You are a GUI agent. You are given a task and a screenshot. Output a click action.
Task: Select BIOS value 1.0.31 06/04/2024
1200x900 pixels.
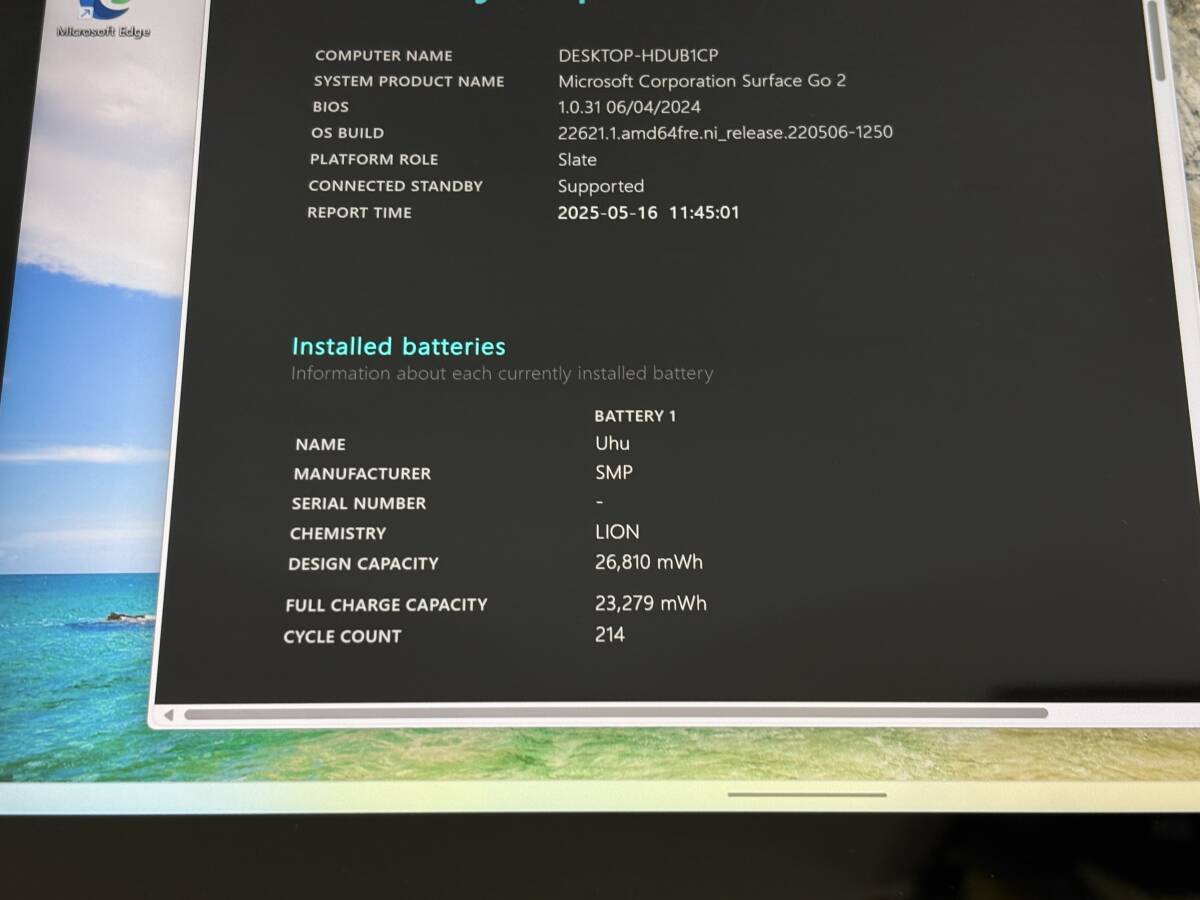[x=629, y=107]
